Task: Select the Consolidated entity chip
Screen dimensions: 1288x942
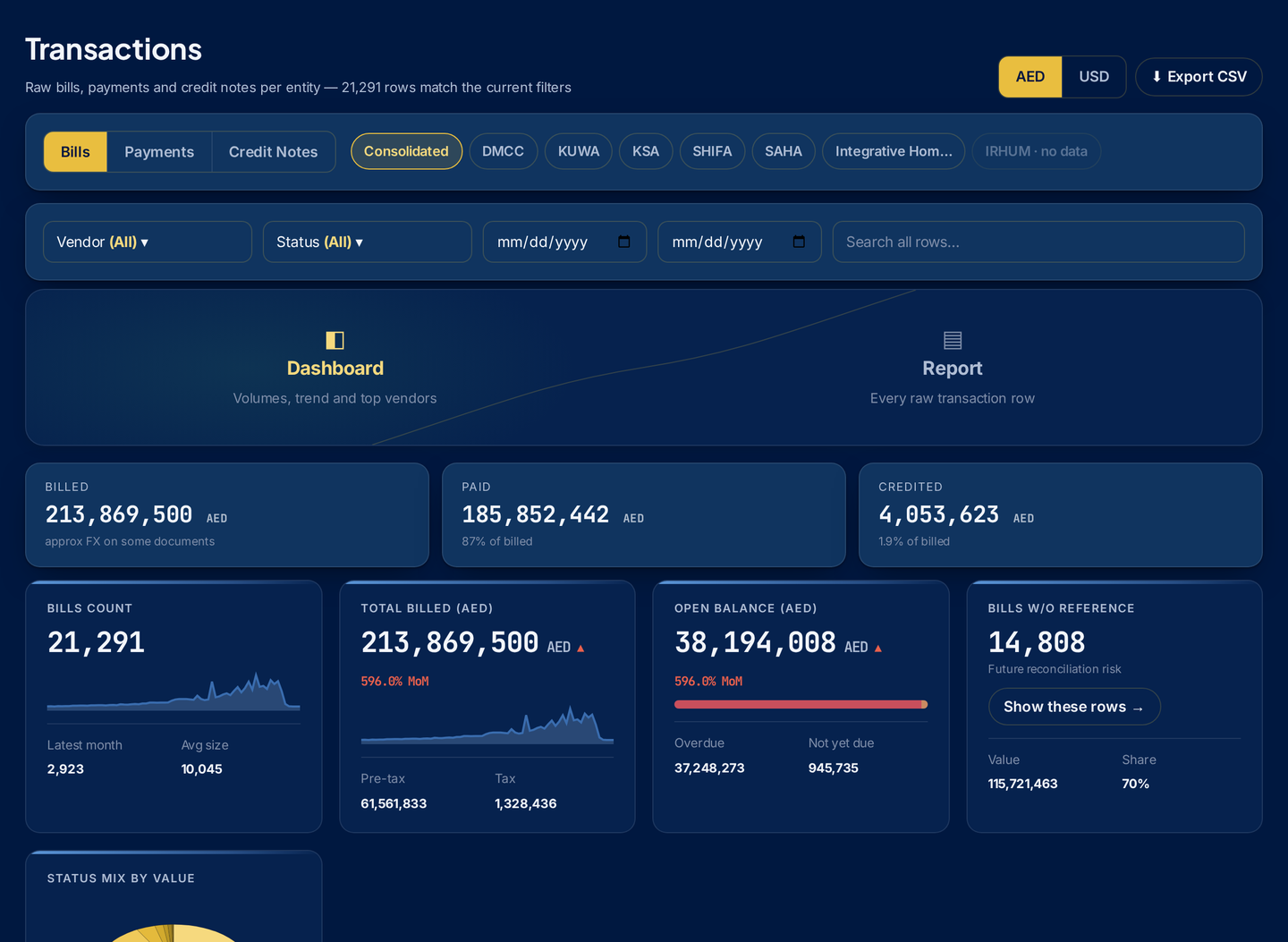Action: click(406, 151)
